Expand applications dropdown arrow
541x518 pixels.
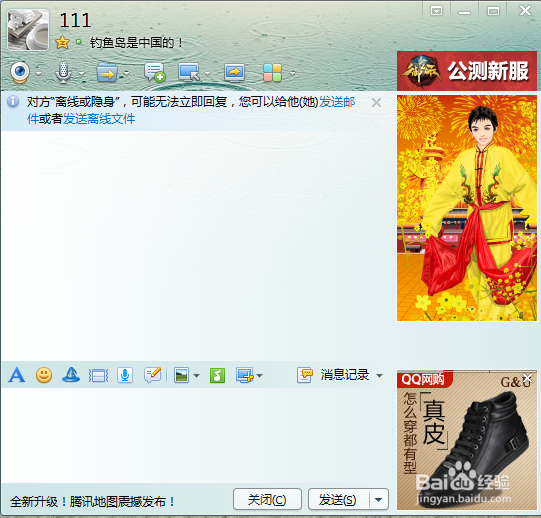(293, 74)
